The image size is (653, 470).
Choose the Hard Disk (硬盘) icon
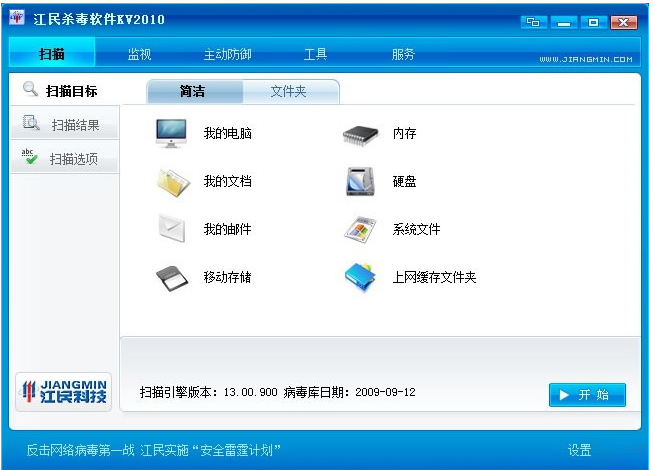(x=359, y=181)
